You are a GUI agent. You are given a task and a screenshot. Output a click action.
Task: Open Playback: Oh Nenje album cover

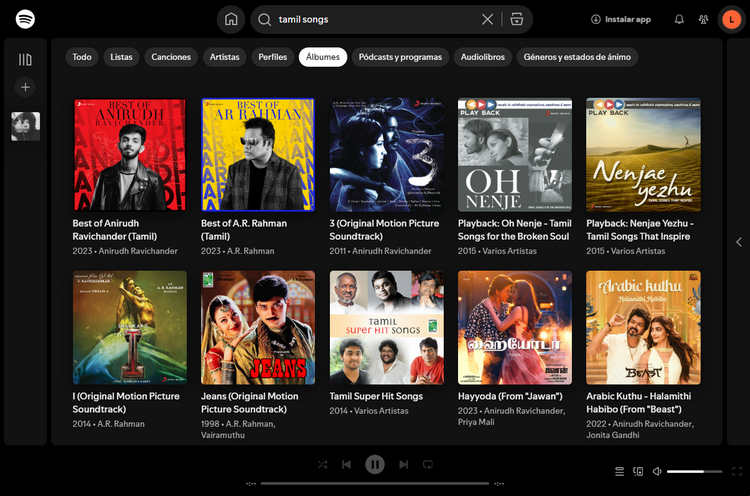tap(515, 155)
